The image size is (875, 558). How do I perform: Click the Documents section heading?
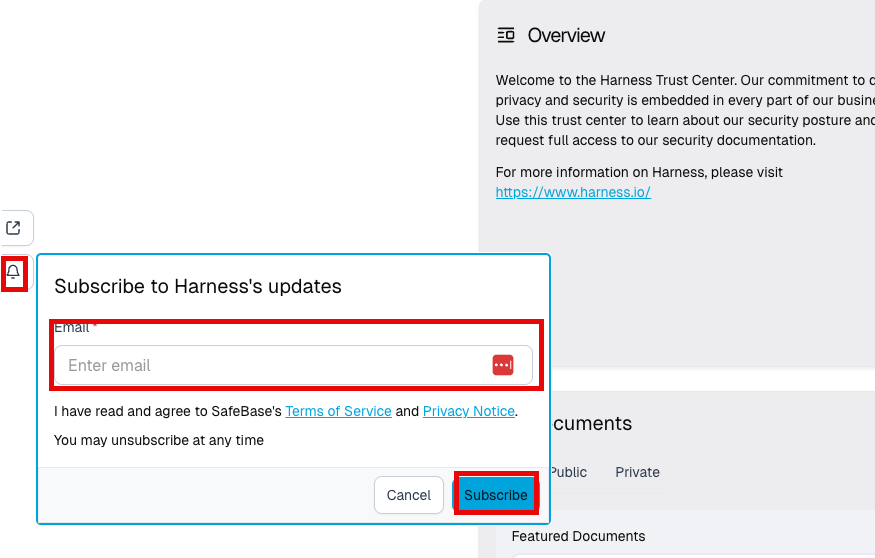click(x=591, y=423)
